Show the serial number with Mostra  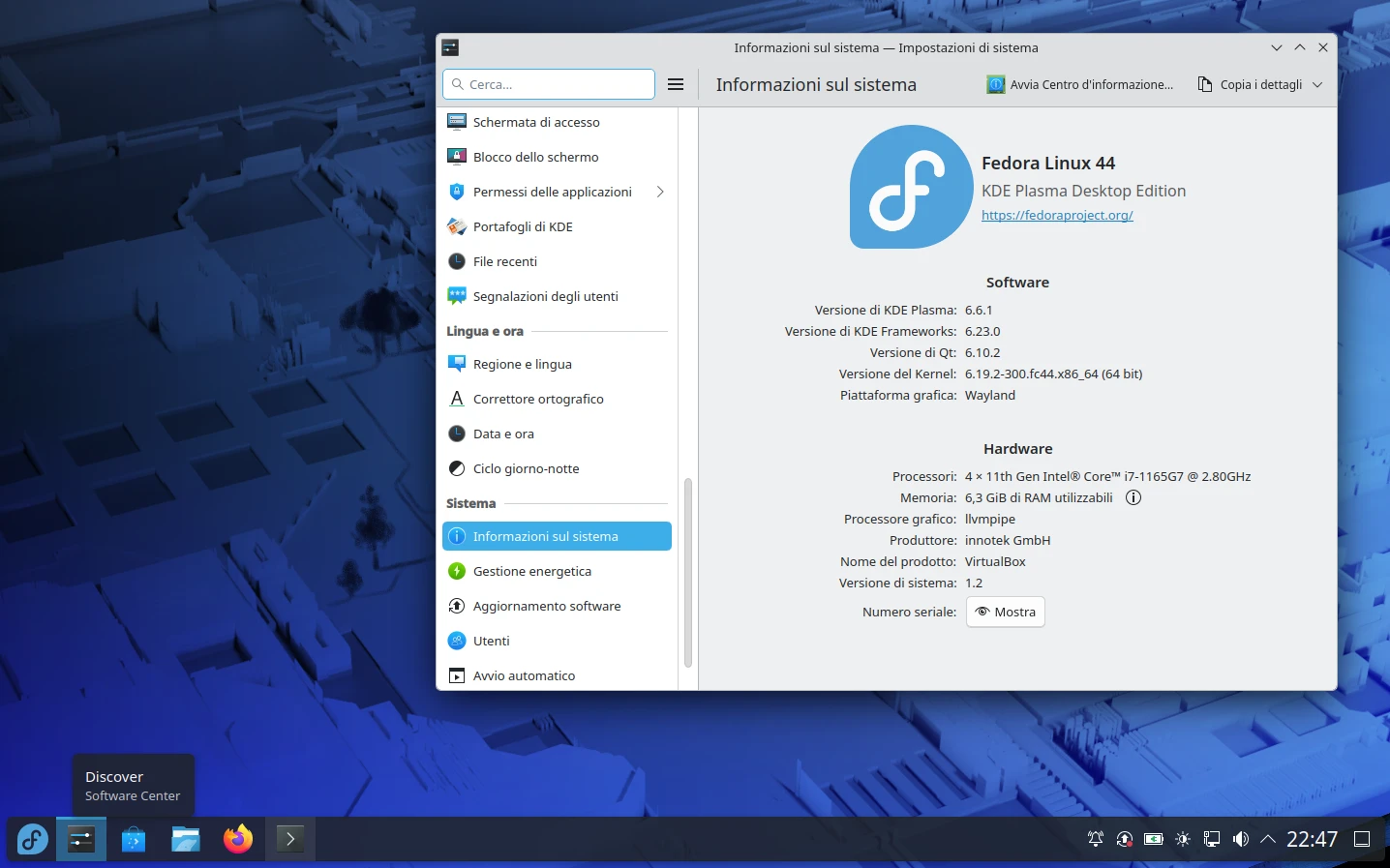pos(1005,612)
